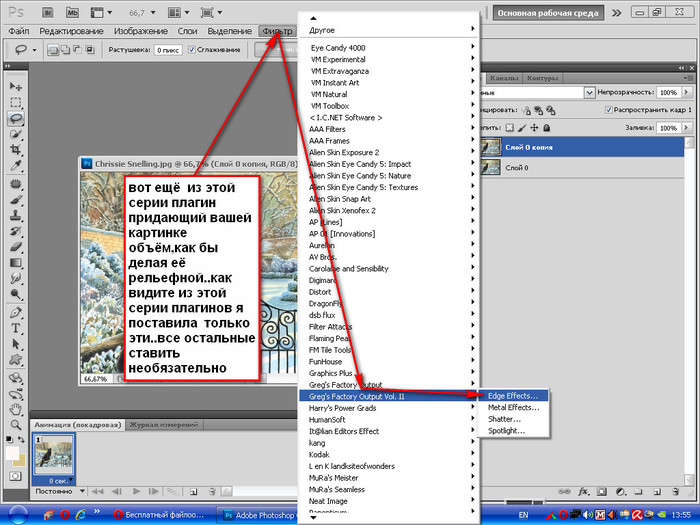The height and width of the screenshot is (525, 700).
Task: Select the Blur tool
Action: [16, 279]
